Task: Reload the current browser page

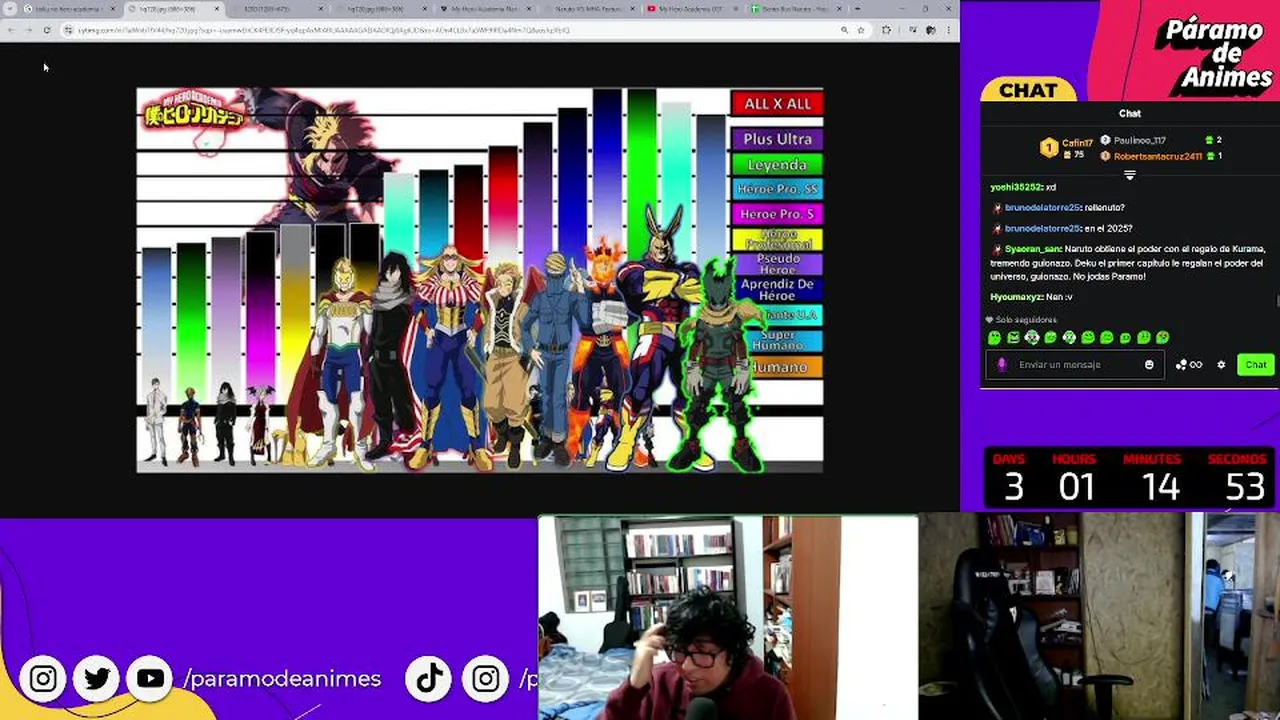Action: [x=47, y=30]
